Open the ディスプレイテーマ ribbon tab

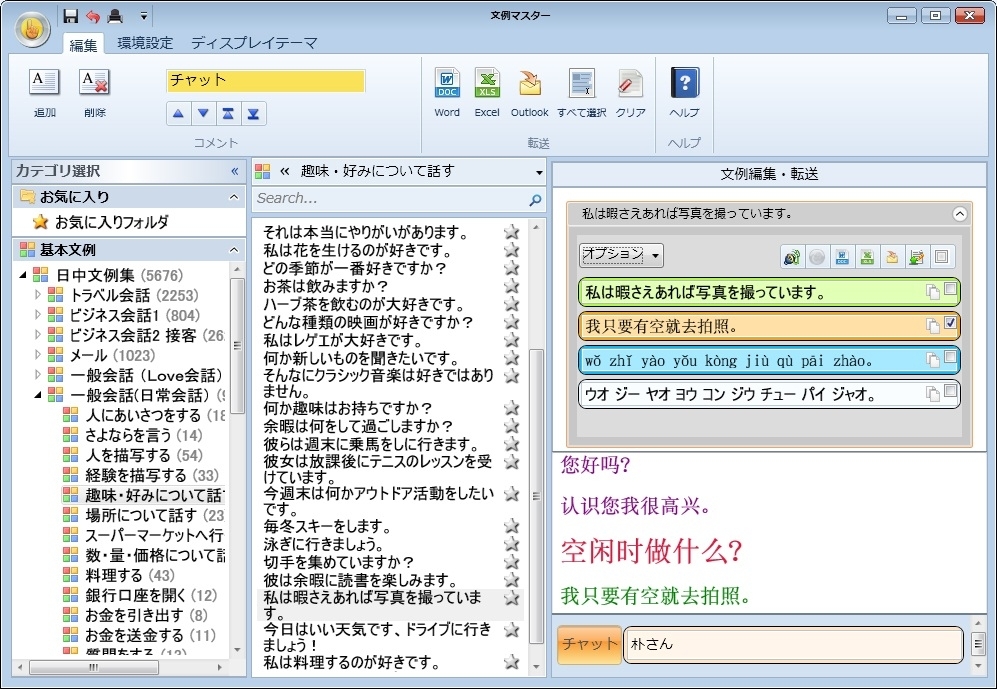click(254, 43)
